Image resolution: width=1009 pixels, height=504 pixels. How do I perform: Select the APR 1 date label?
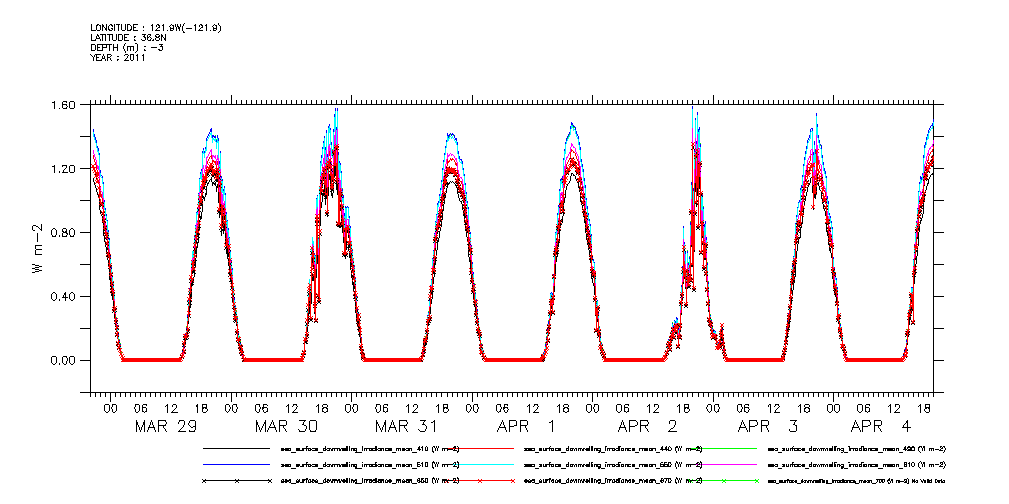coord(528,426)
